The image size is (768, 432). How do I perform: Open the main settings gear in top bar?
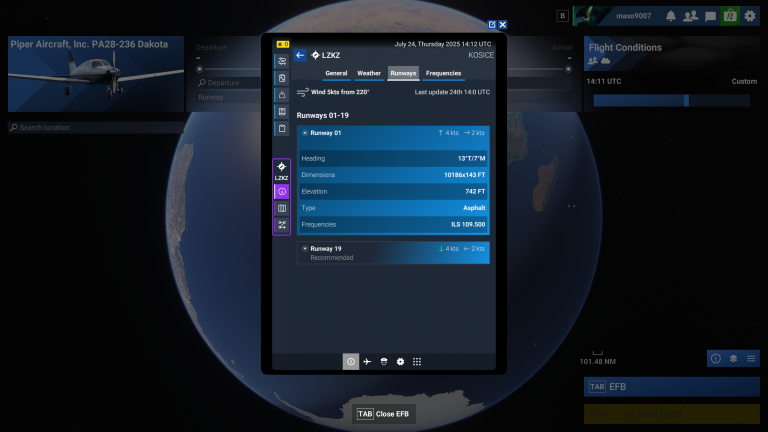(x=750, y=16)
